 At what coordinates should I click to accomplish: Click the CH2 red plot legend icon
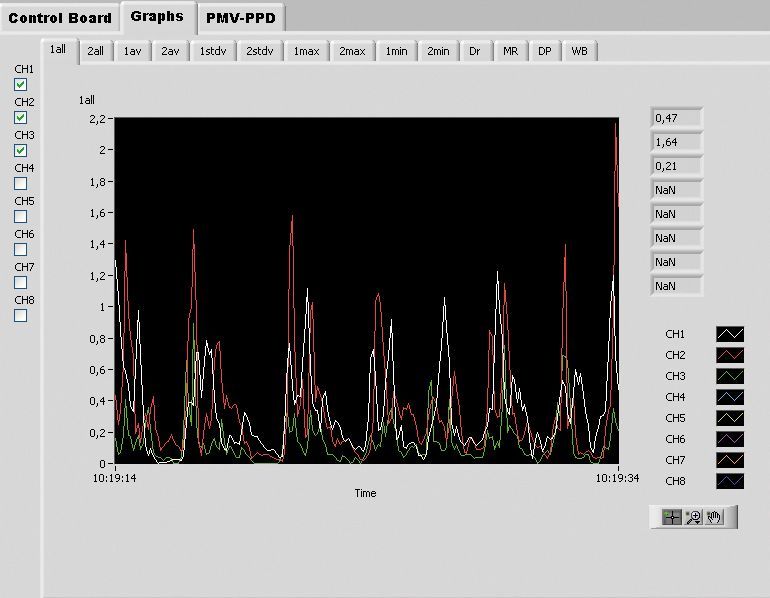point(731,355)
